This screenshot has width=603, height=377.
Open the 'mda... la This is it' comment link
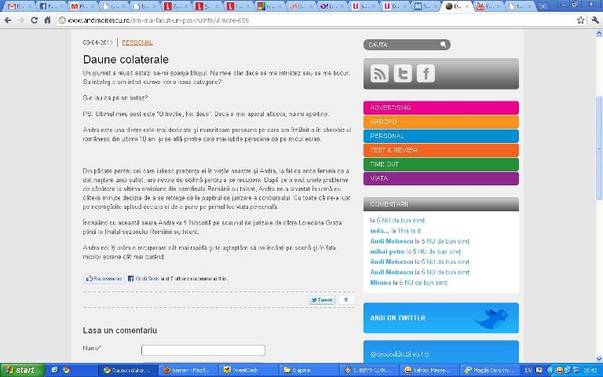coord(395,231)
